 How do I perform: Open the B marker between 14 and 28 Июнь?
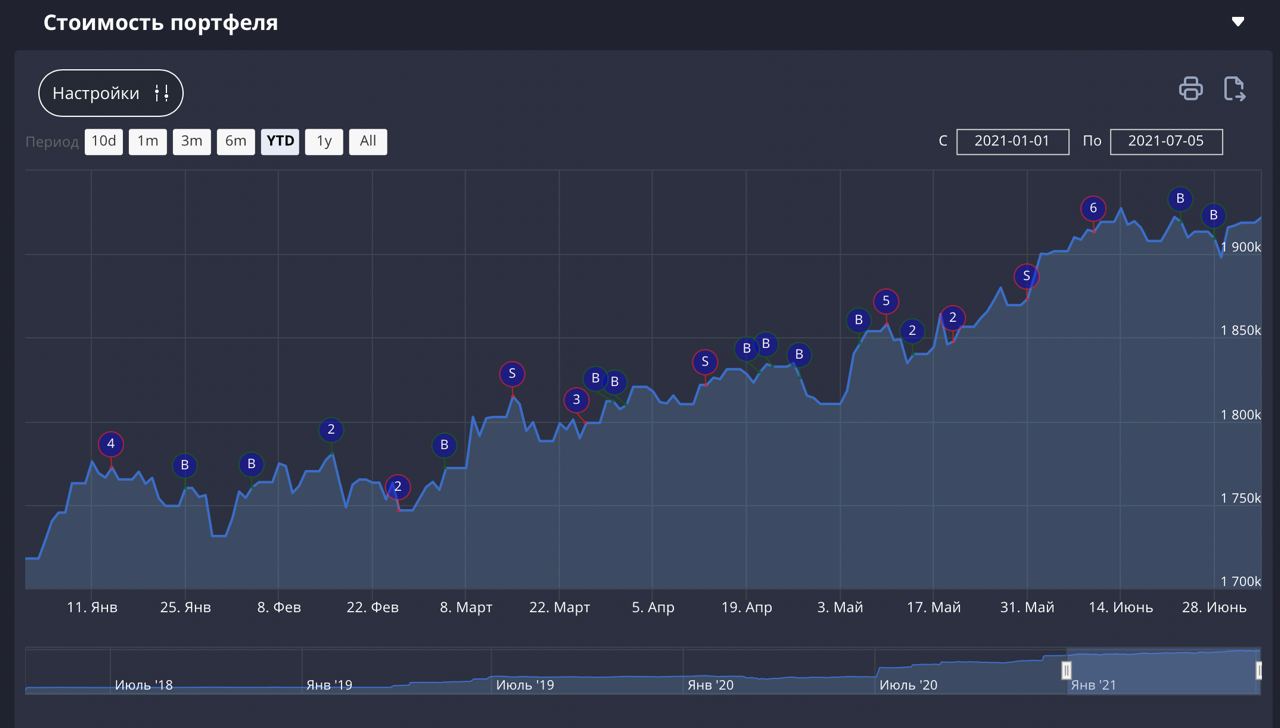pyautogui.click(x=1180, y=199)
